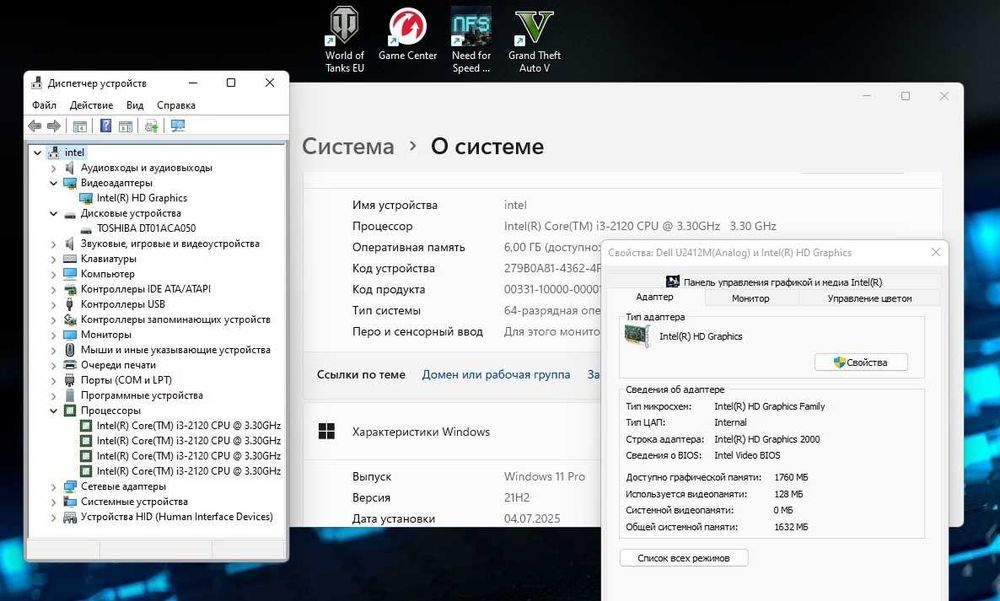Click the show/hide console tree toolbar icon
Screen dimensions: 1000x601
(x=80, y=126)
